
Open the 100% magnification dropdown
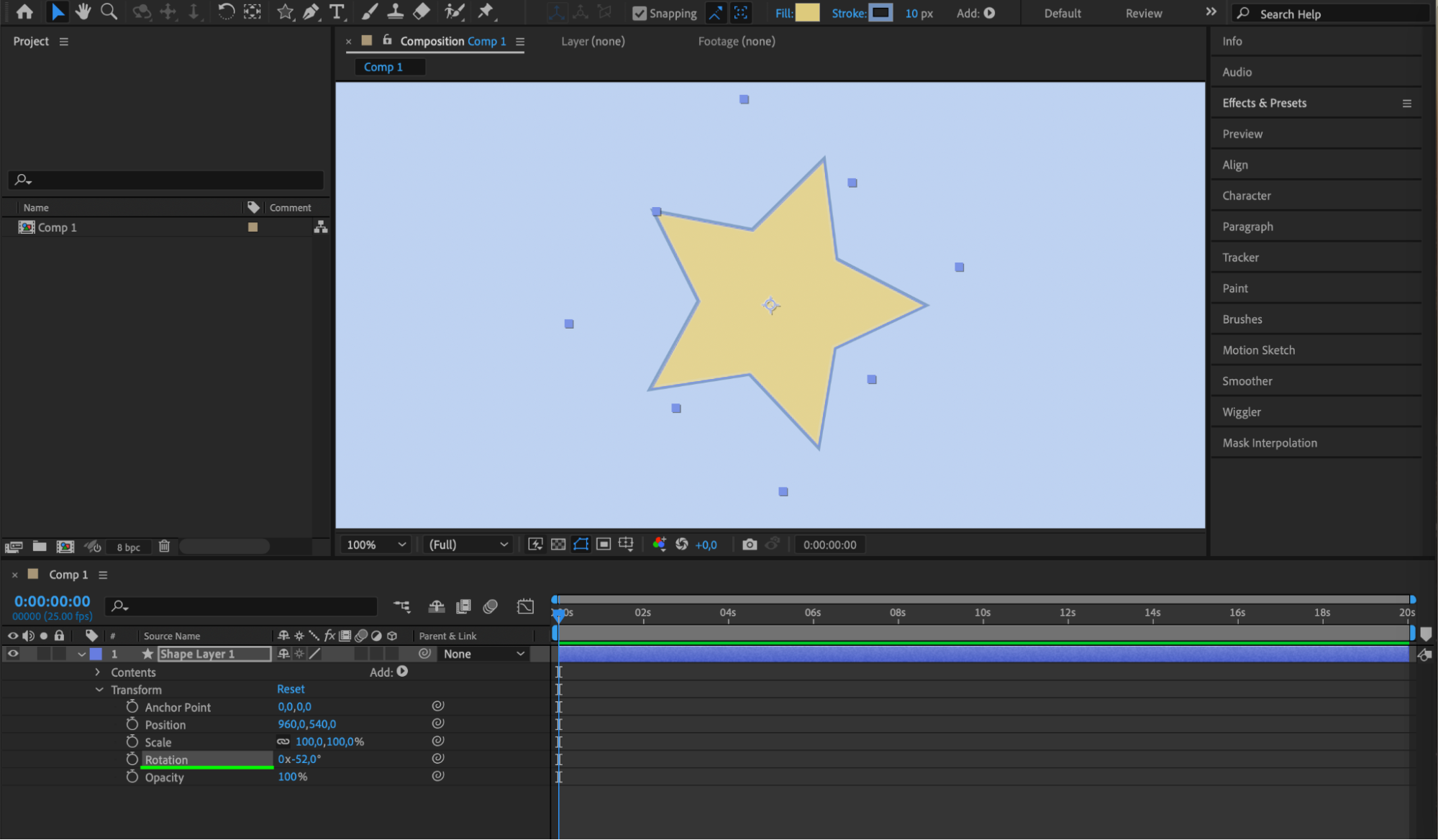[377, 544]
